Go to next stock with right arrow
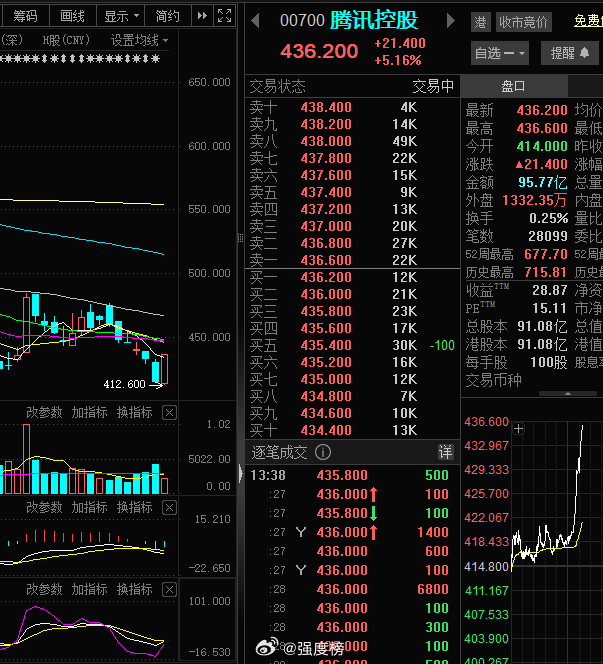 pos(451,20)
